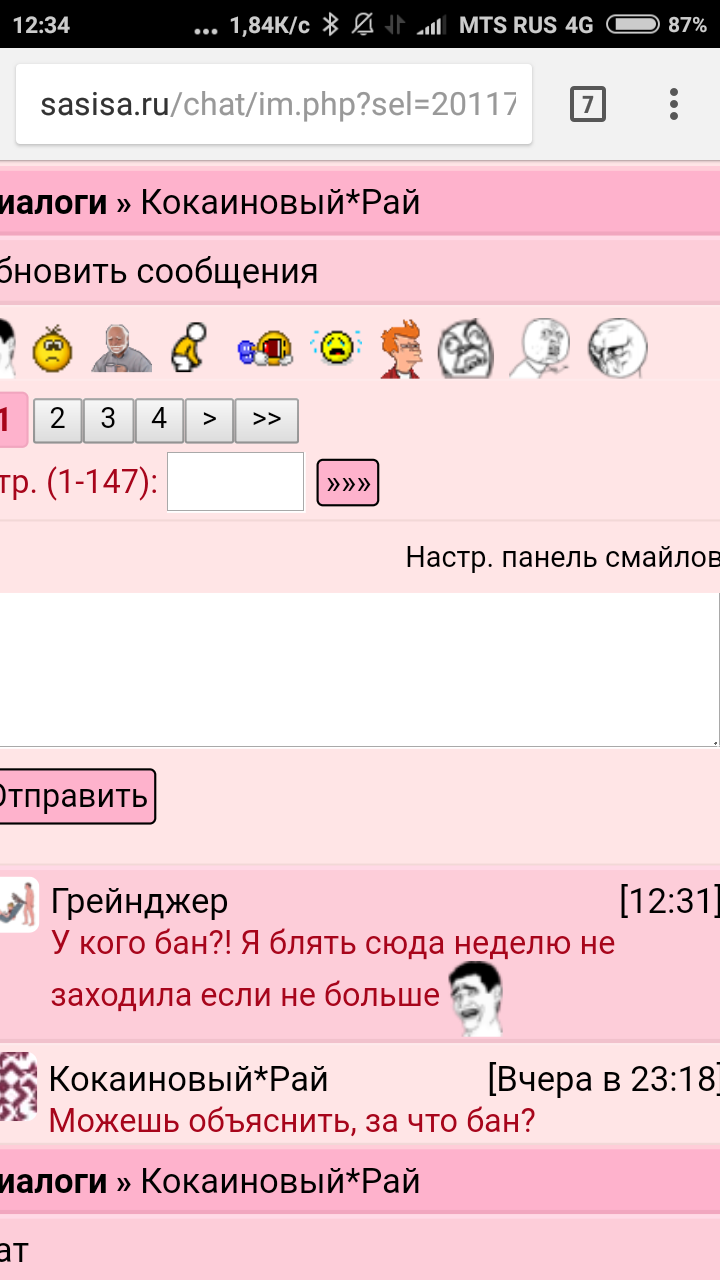Open the smiley panel settings link
The image size is (720, 1280).
[x=561, y=557]
